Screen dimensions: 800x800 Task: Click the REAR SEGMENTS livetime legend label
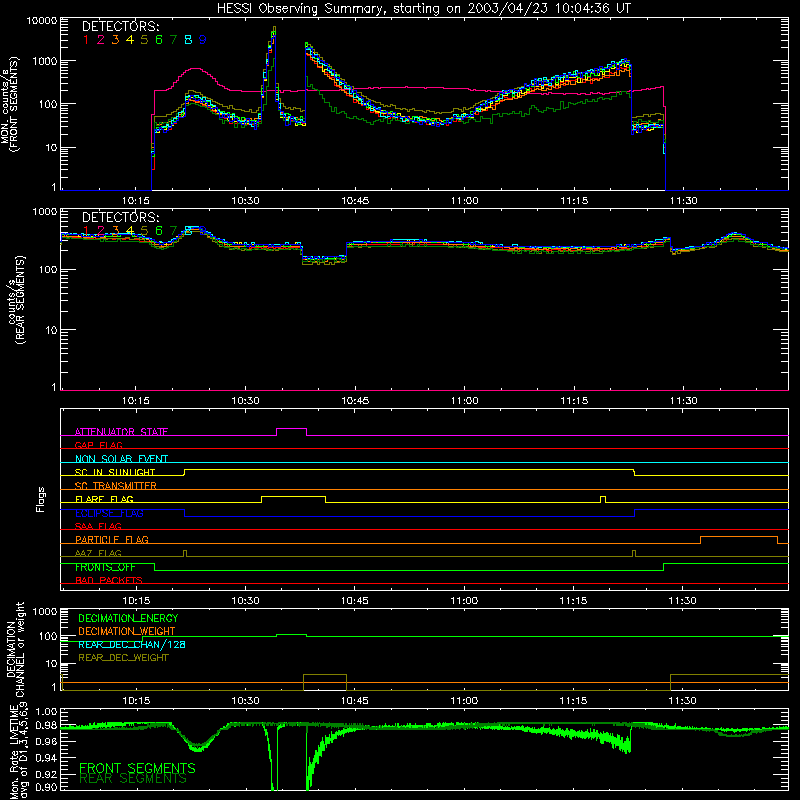[x=133, y=779]
